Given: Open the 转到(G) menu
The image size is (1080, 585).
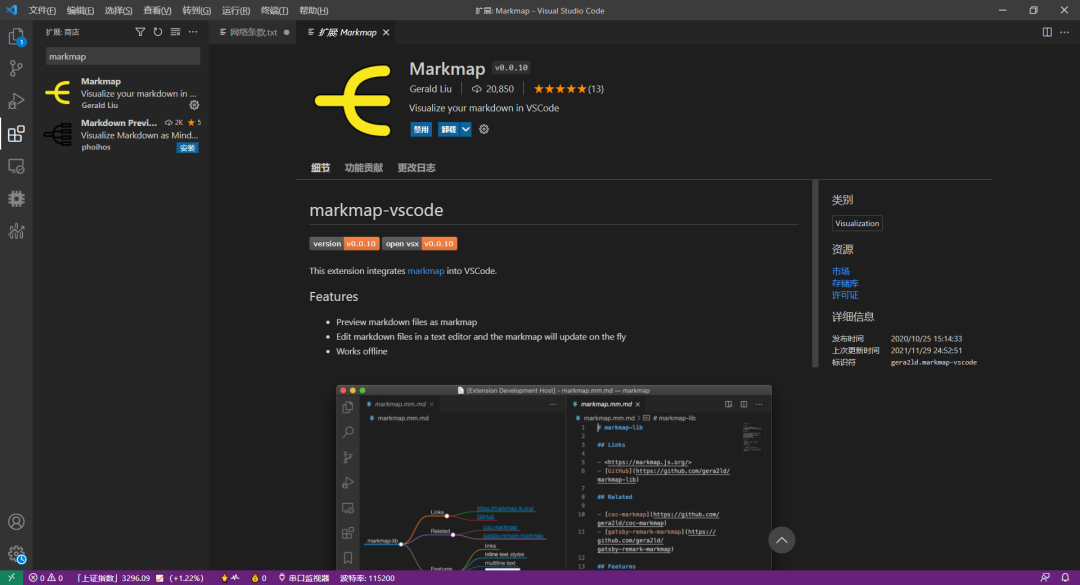Looking at the screenshot, I should (196, 10).
